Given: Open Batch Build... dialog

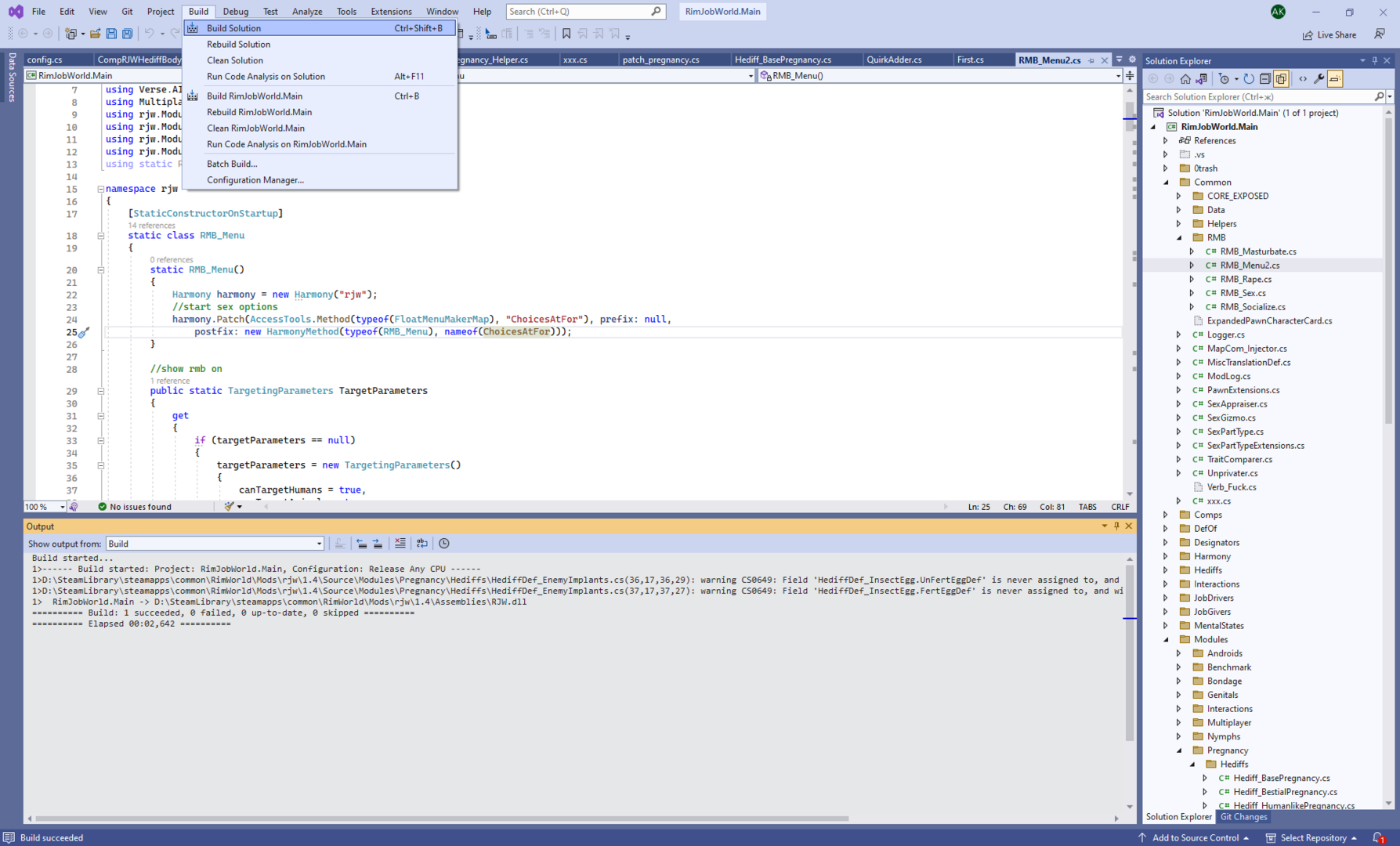Looking at the screenshot, I should (320, 164).
